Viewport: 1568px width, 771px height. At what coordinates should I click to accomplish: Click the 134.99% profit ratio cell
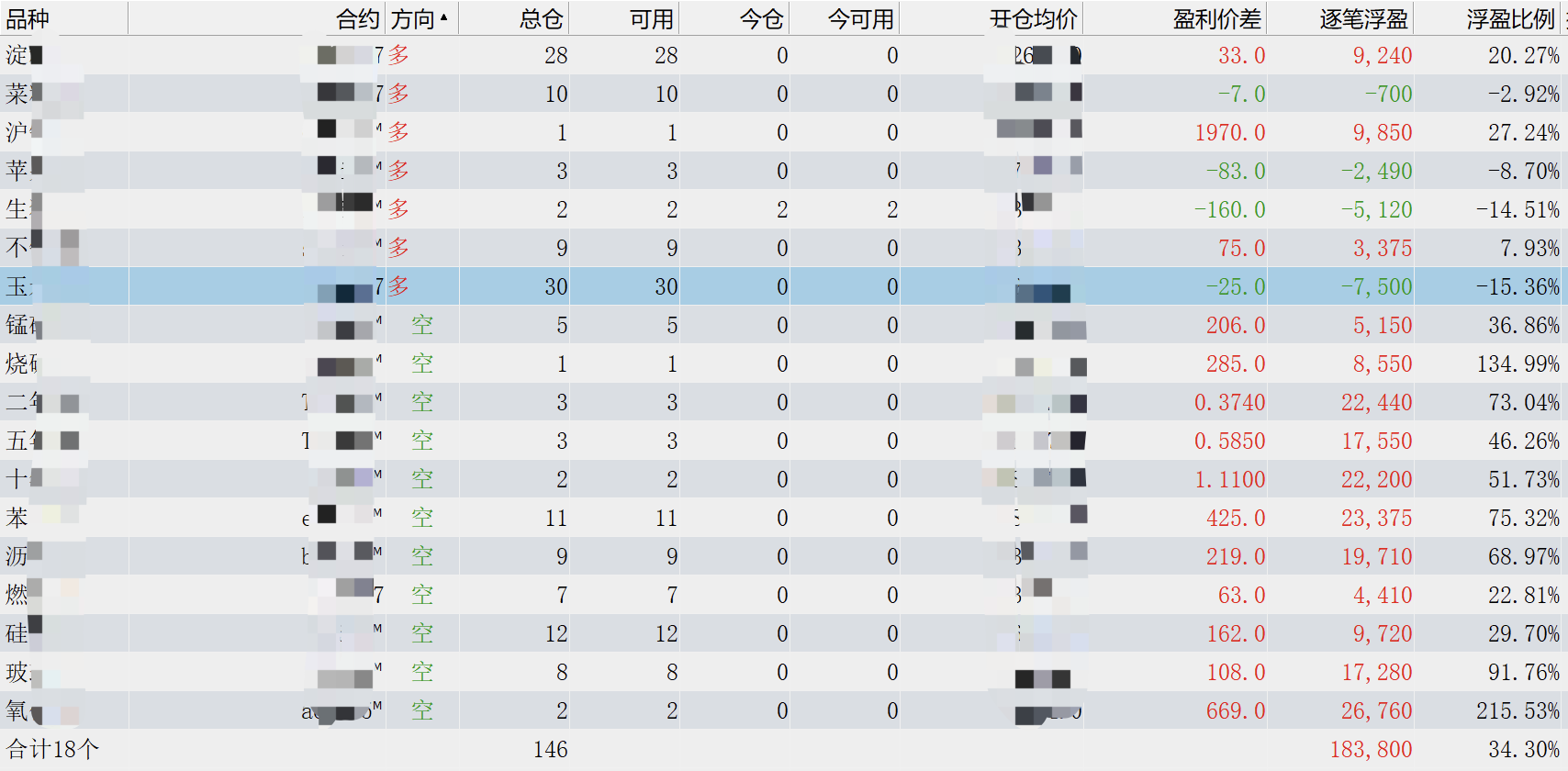point(1518,363)
